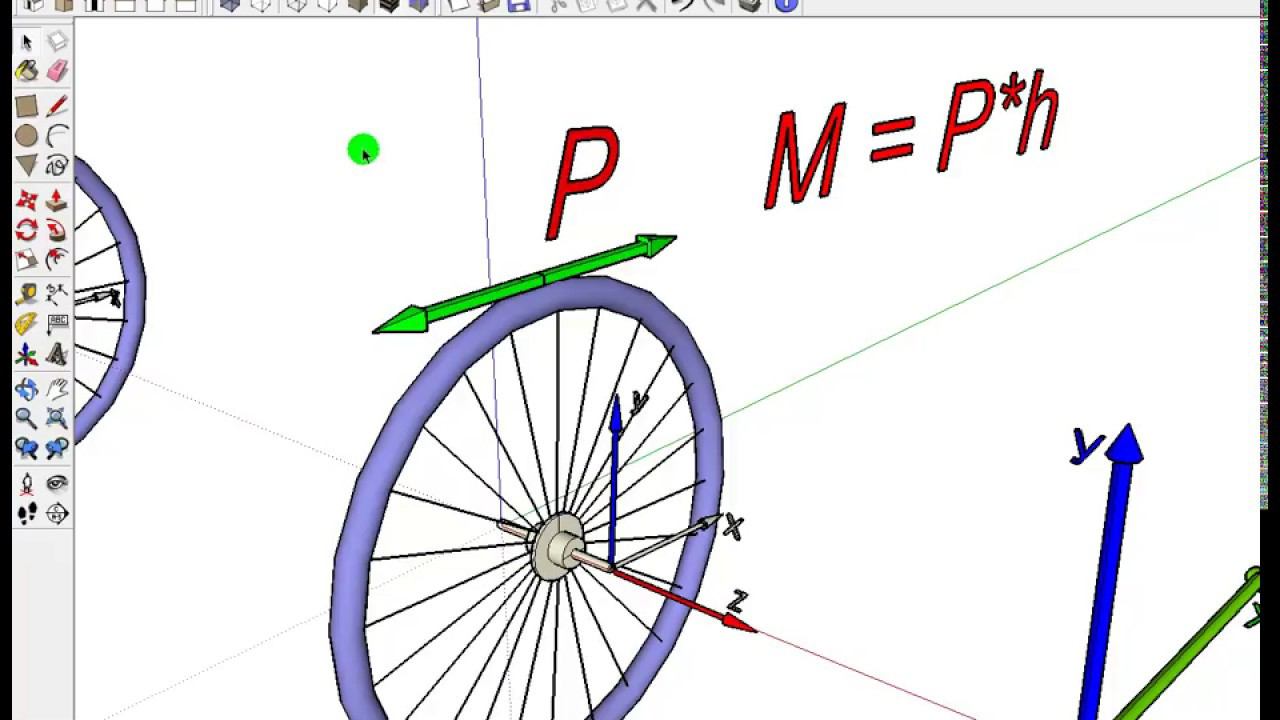The width and height of the screenshot is (1280, 720).
Task: Select the Rectangle drawing tool
Action: (27, 106)
